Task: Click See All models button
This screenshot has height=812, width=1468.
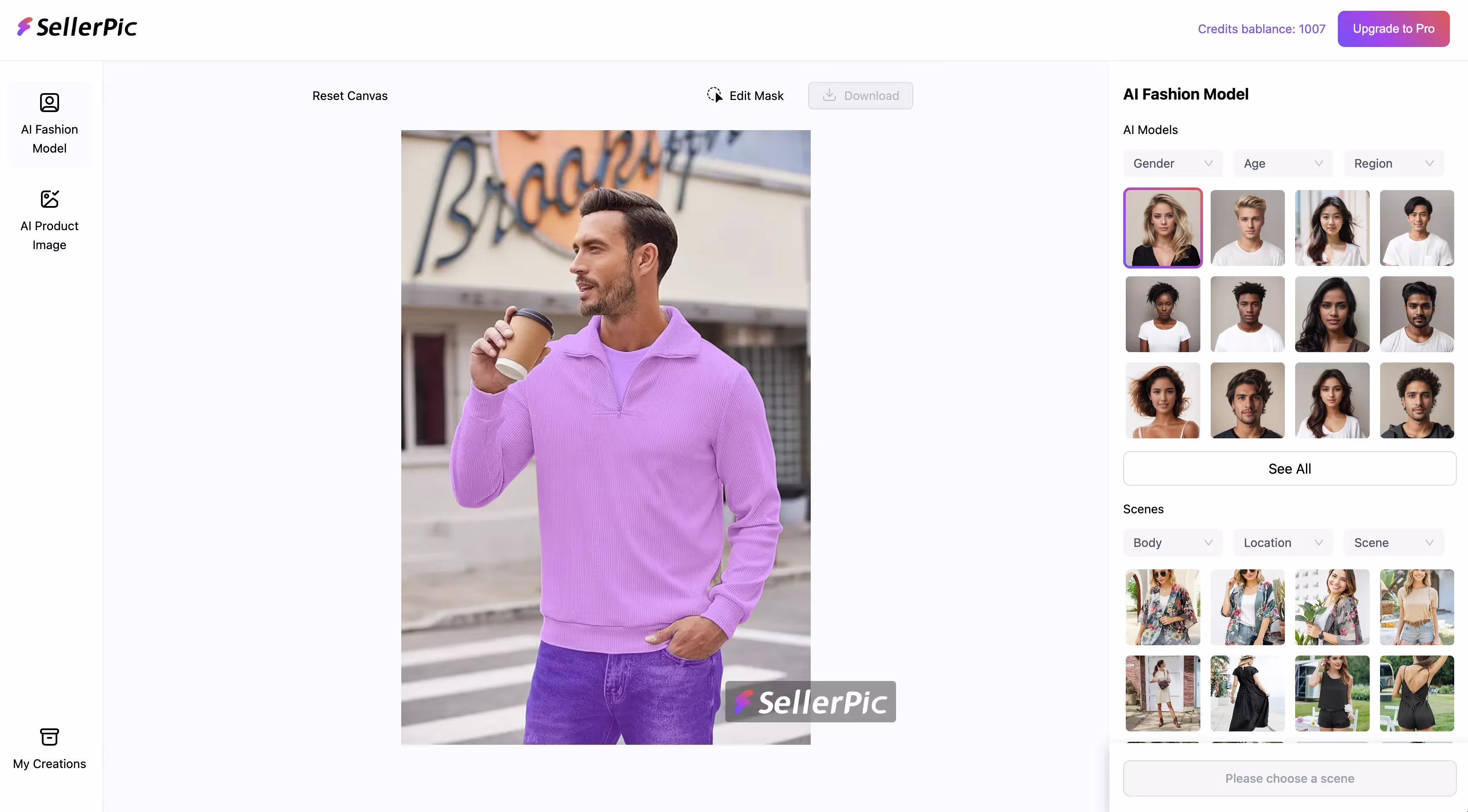Action: pos(1289,468)
